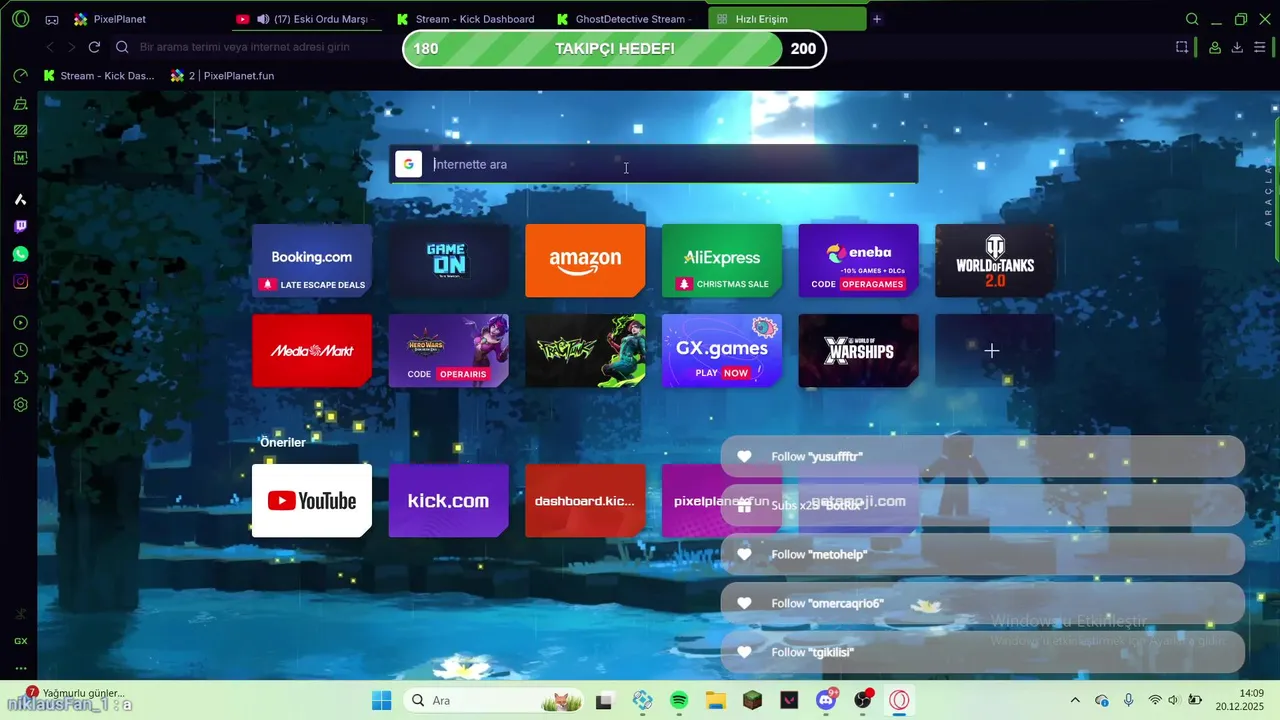The width and height of the screenshot is (1280, 720).
Task: Open the Player icon in sidebar
Action: [20, 323]
